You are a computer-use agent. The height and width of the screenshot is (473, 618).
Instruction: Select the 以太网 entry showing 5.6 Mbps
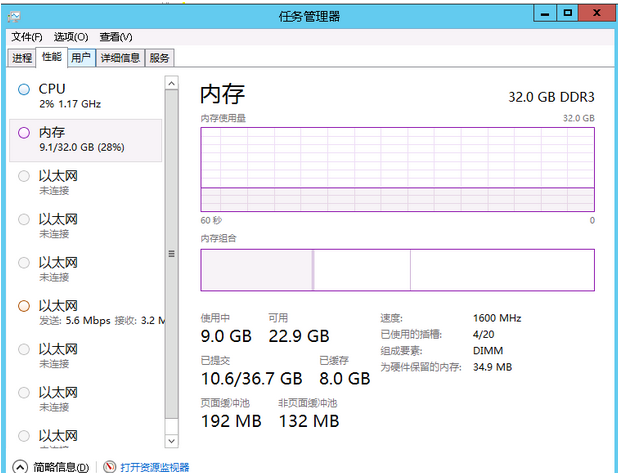pos(90,312)
